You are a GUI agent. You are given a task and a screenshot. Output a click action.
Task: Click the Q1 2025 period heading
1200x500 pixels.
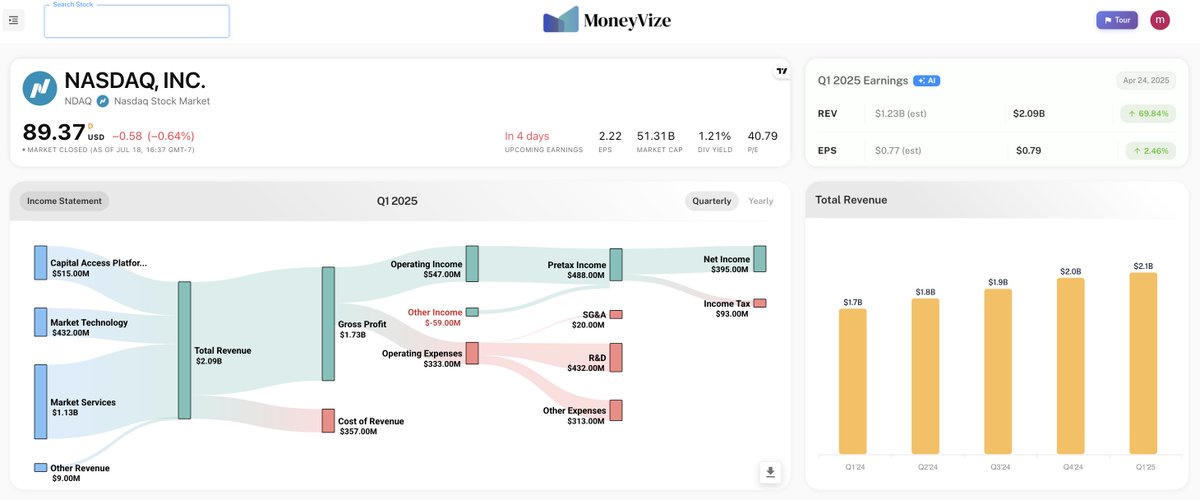(x=397, y=201)
